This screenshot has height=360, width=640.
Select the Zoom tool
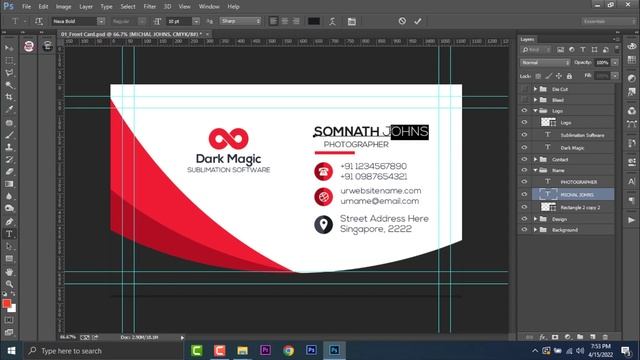coord(9,284)
